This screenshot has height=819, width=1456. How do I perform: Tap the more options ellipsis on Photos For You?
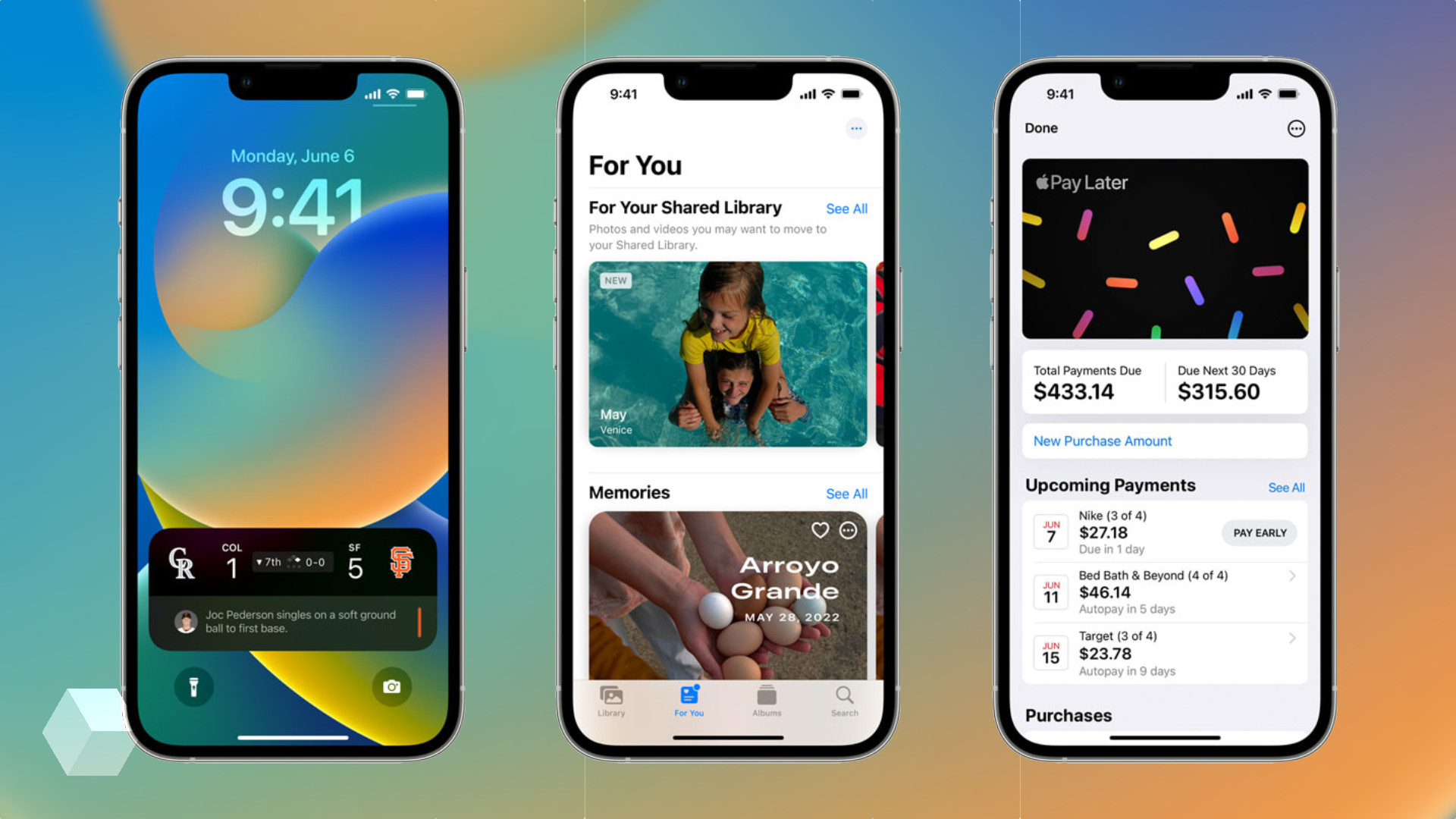point(855,128)
